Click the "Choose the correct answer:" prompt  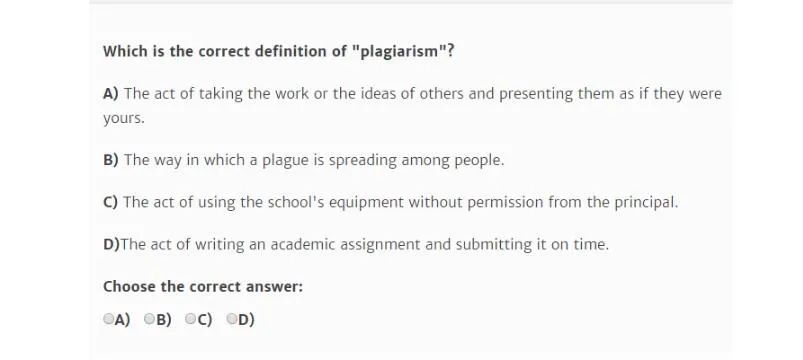click(x=203, y=287)
